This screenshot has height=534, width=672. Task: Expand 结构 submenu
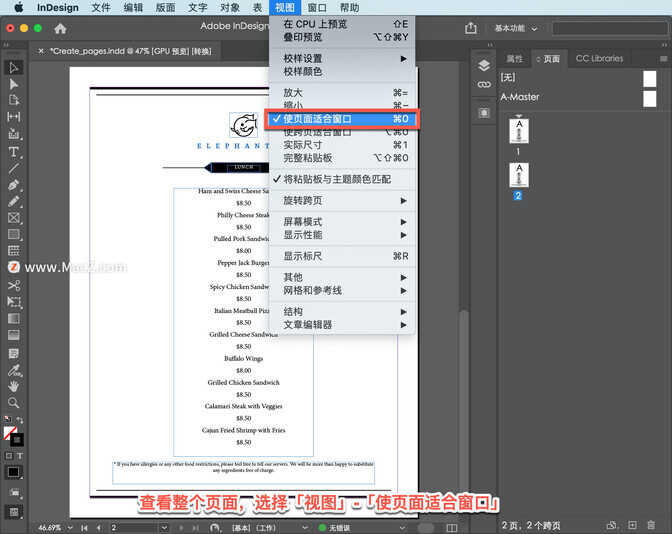tap(342, 312)
